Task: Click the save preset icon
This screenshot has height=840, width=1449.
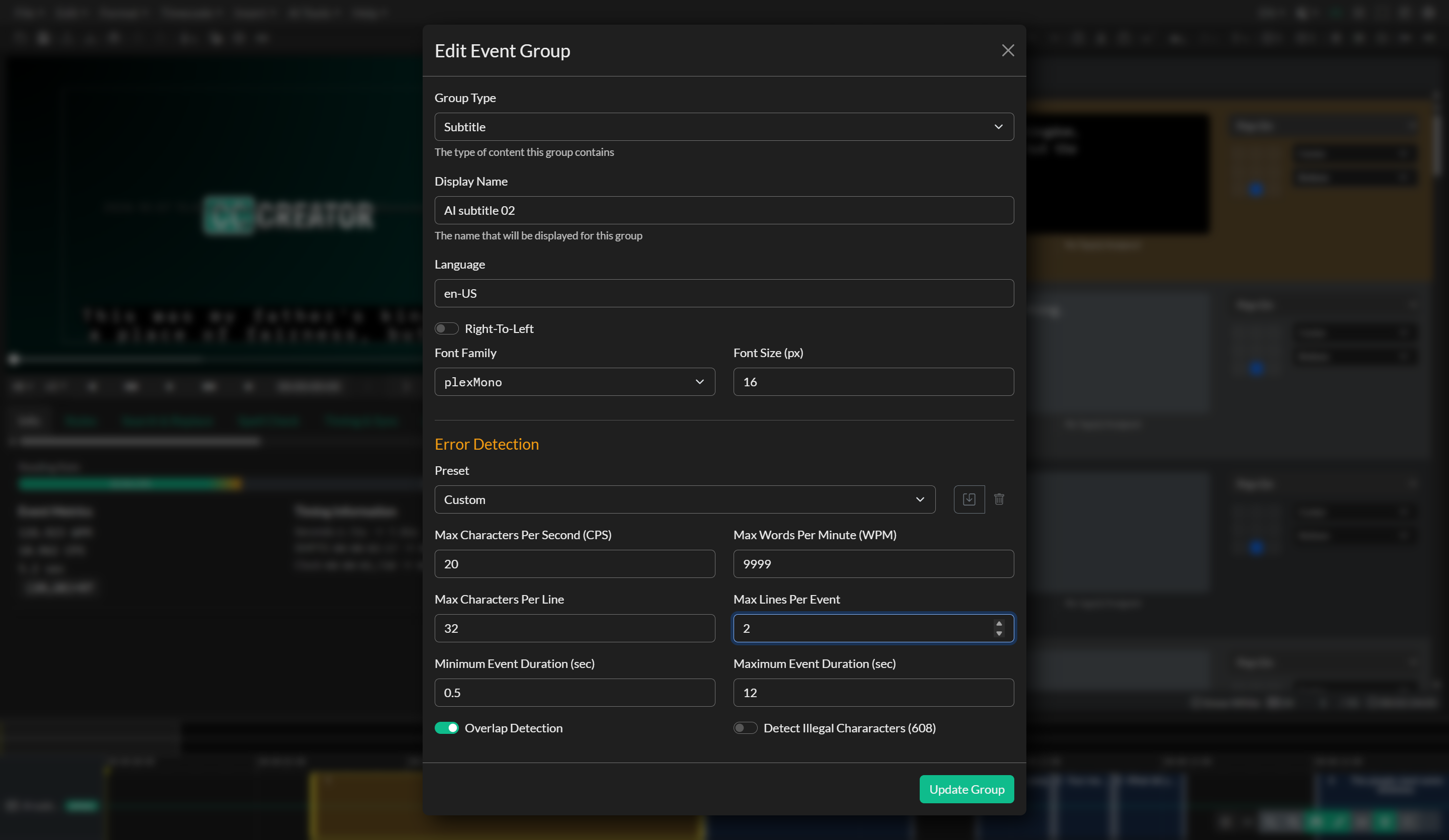Action: 969,499
